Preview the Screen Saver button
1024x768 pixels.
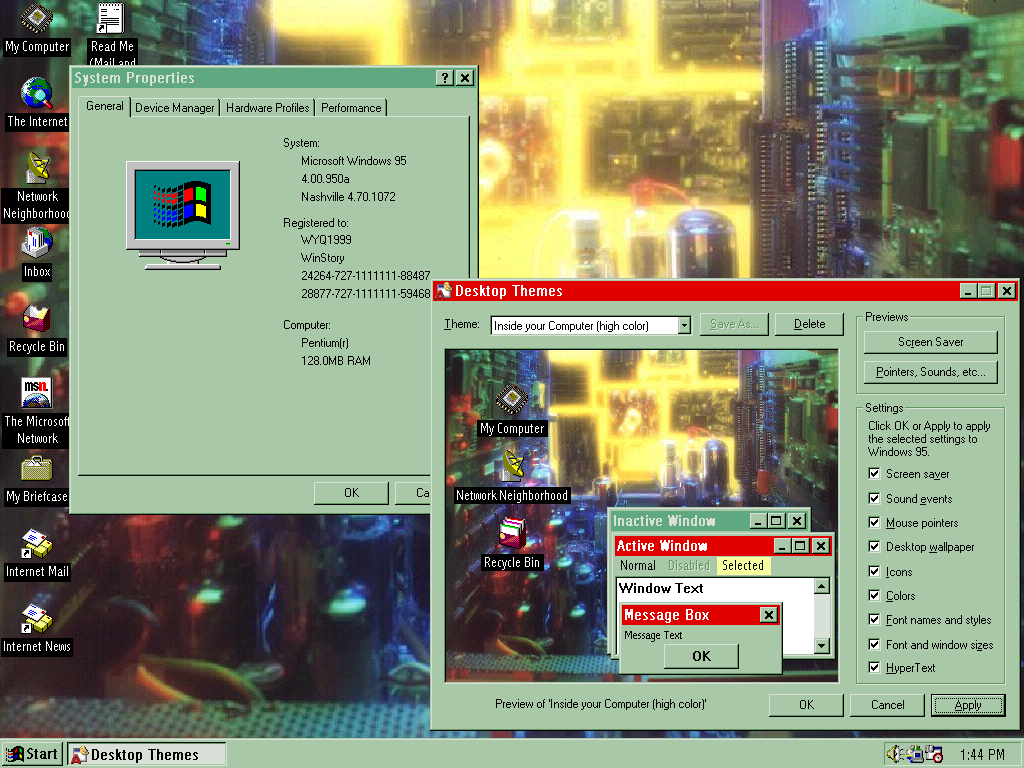931,342
